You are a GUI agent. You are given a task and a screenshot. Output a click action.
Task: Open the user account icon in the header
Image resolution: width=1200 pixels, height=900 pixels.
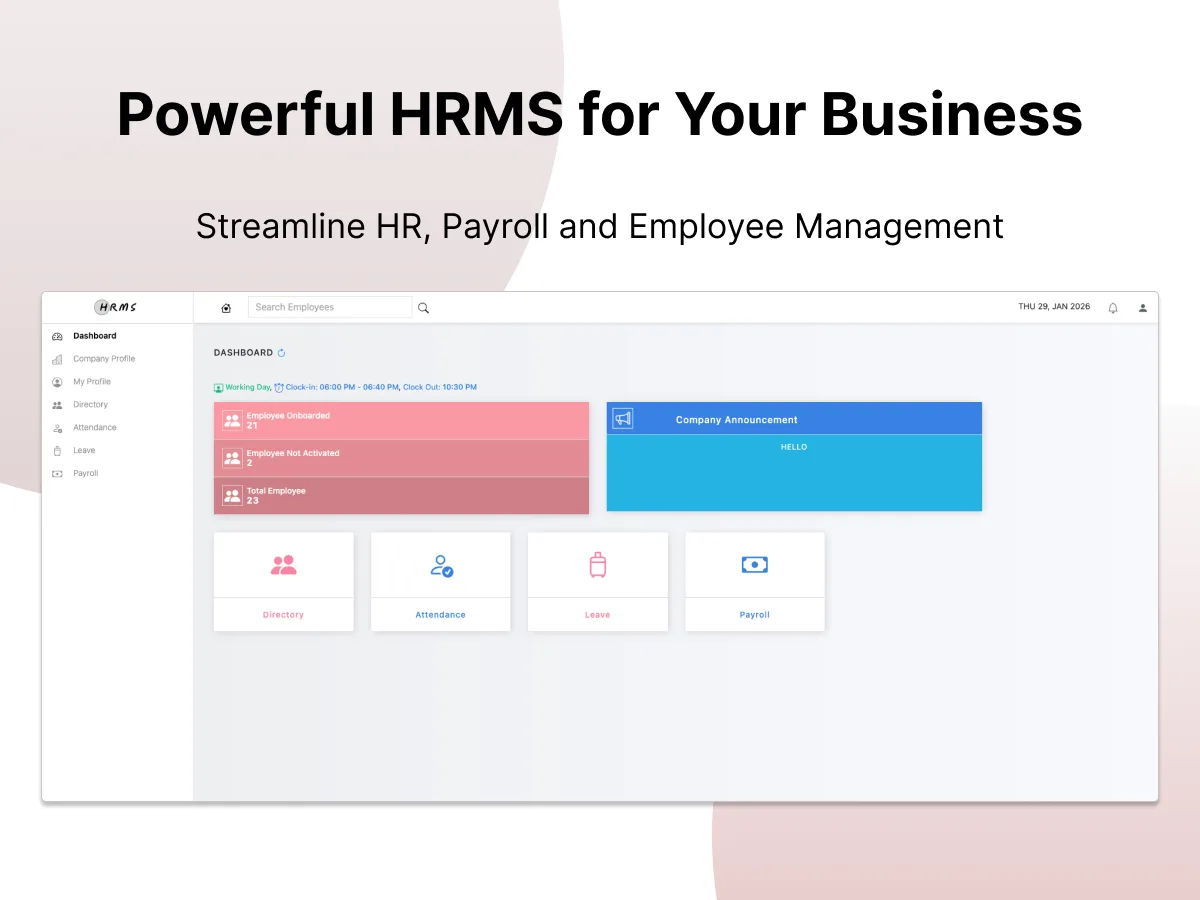pos(1142,307)
